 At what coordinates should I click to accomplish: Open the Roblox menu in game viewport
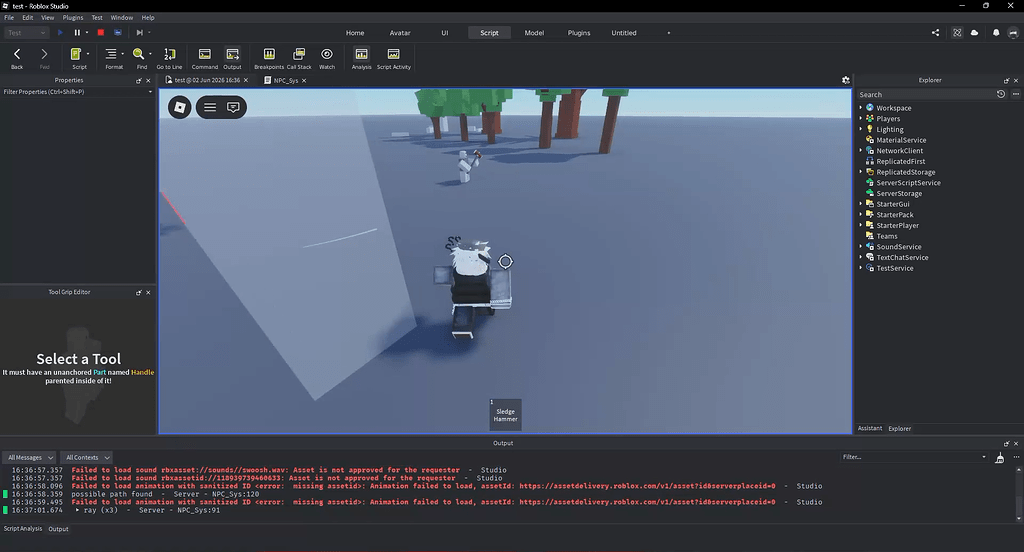point(180,107)
